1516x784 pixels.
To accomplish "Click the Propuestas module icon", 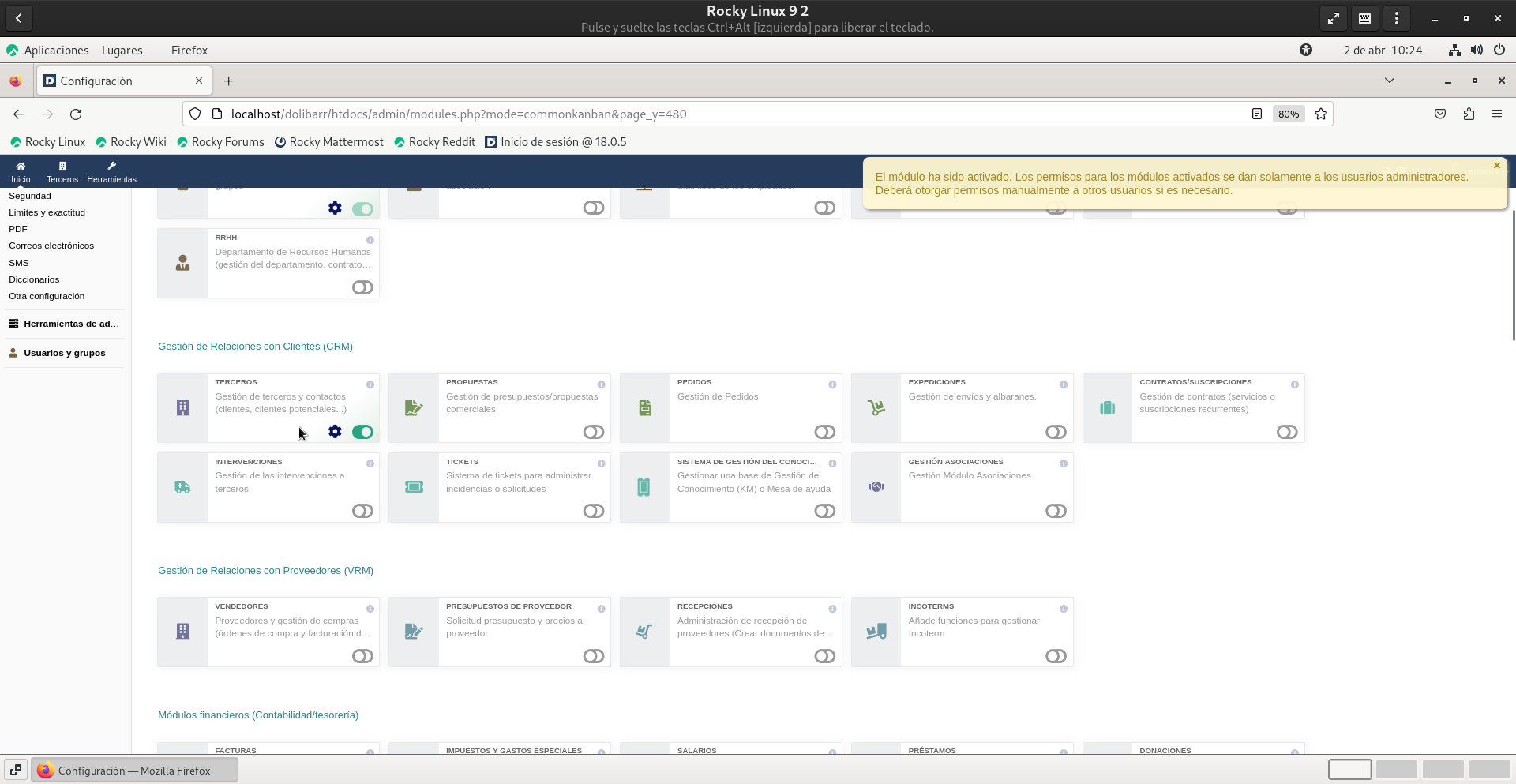I will click(x=413, y=408).
